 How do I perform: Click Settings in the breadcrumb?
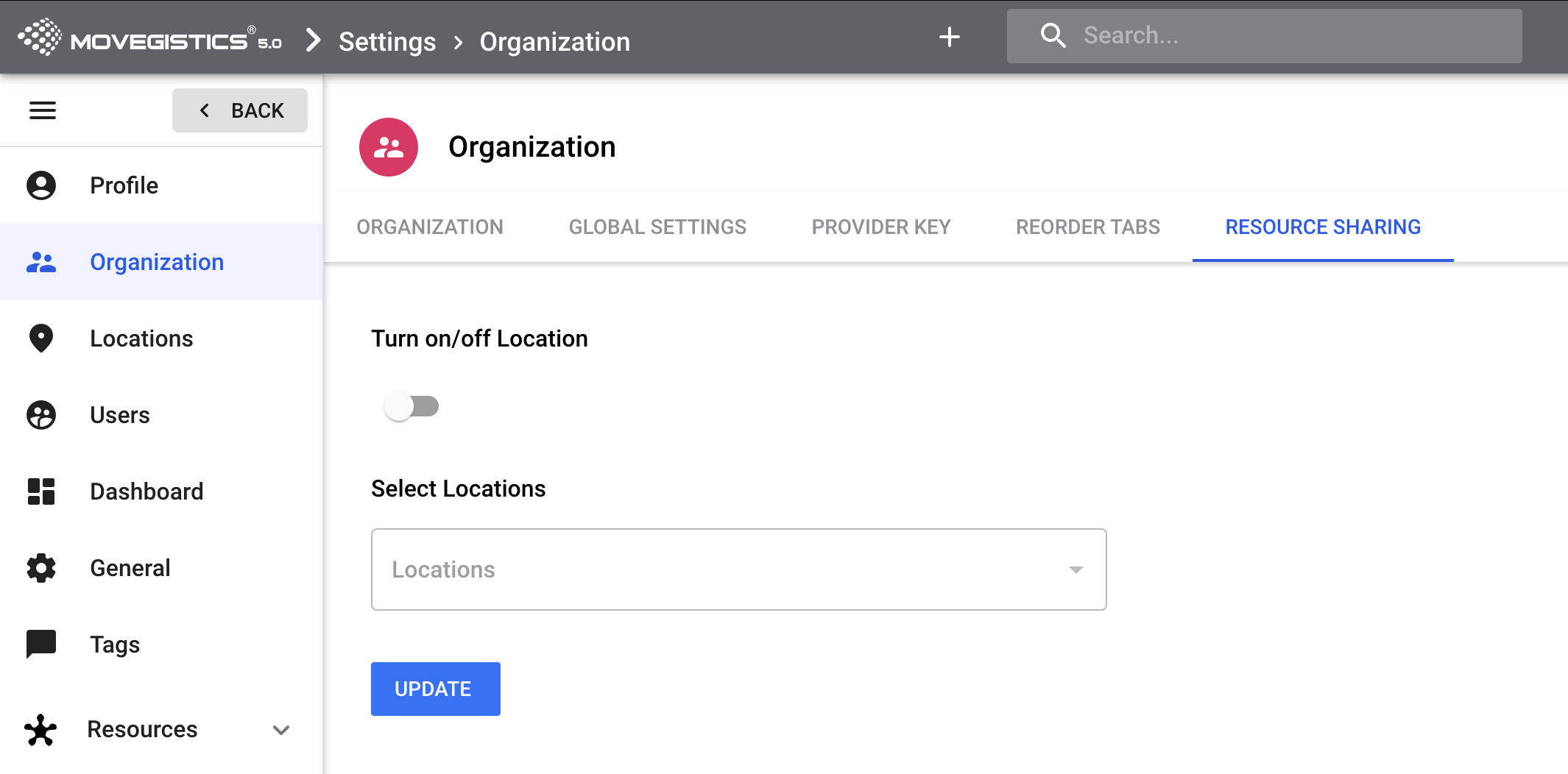pyautogui.click(x=387, y=42)
